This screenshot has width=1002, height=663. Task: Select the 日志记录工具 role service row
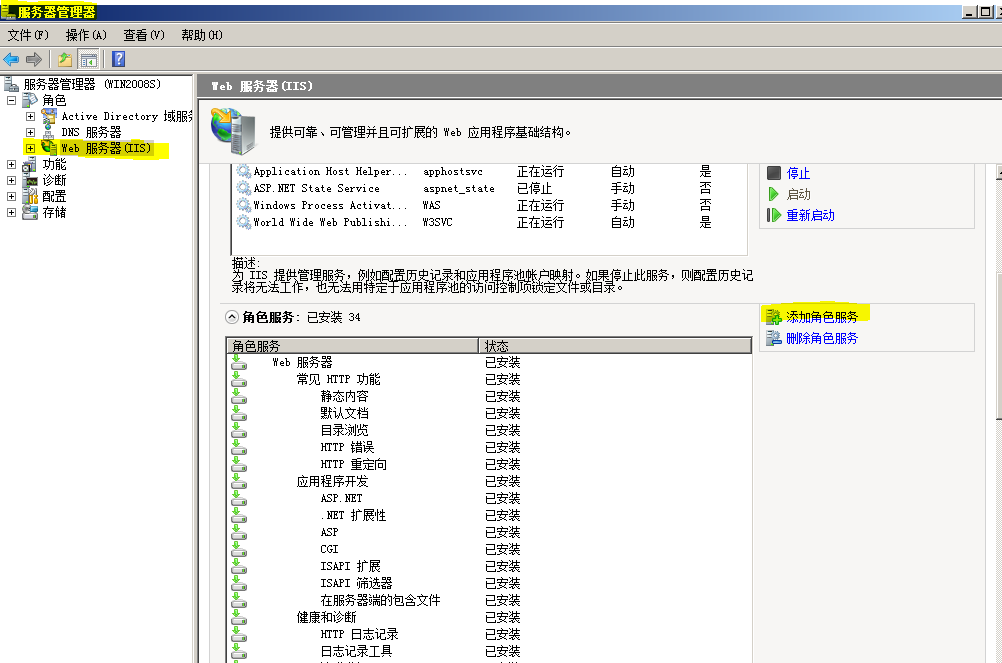pos(489,651)
